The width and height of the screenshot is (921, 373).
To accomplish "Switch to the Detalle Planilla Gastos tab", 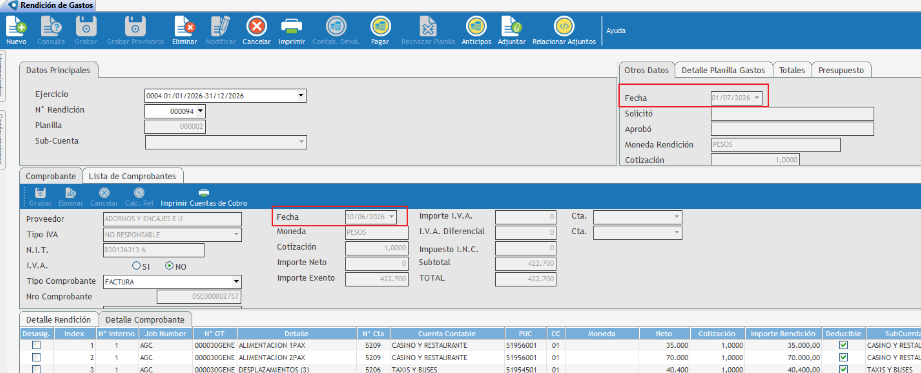I will click(x=723, y=70).
